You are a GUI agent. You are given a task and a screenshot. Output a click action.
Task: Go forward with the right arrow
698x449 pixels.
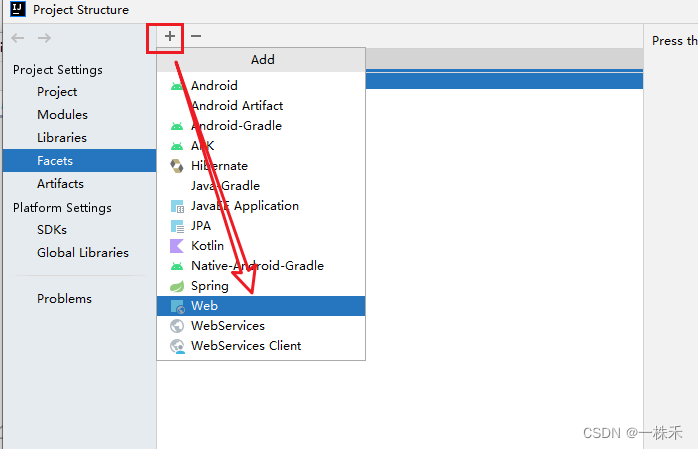[x=44, y=38]
